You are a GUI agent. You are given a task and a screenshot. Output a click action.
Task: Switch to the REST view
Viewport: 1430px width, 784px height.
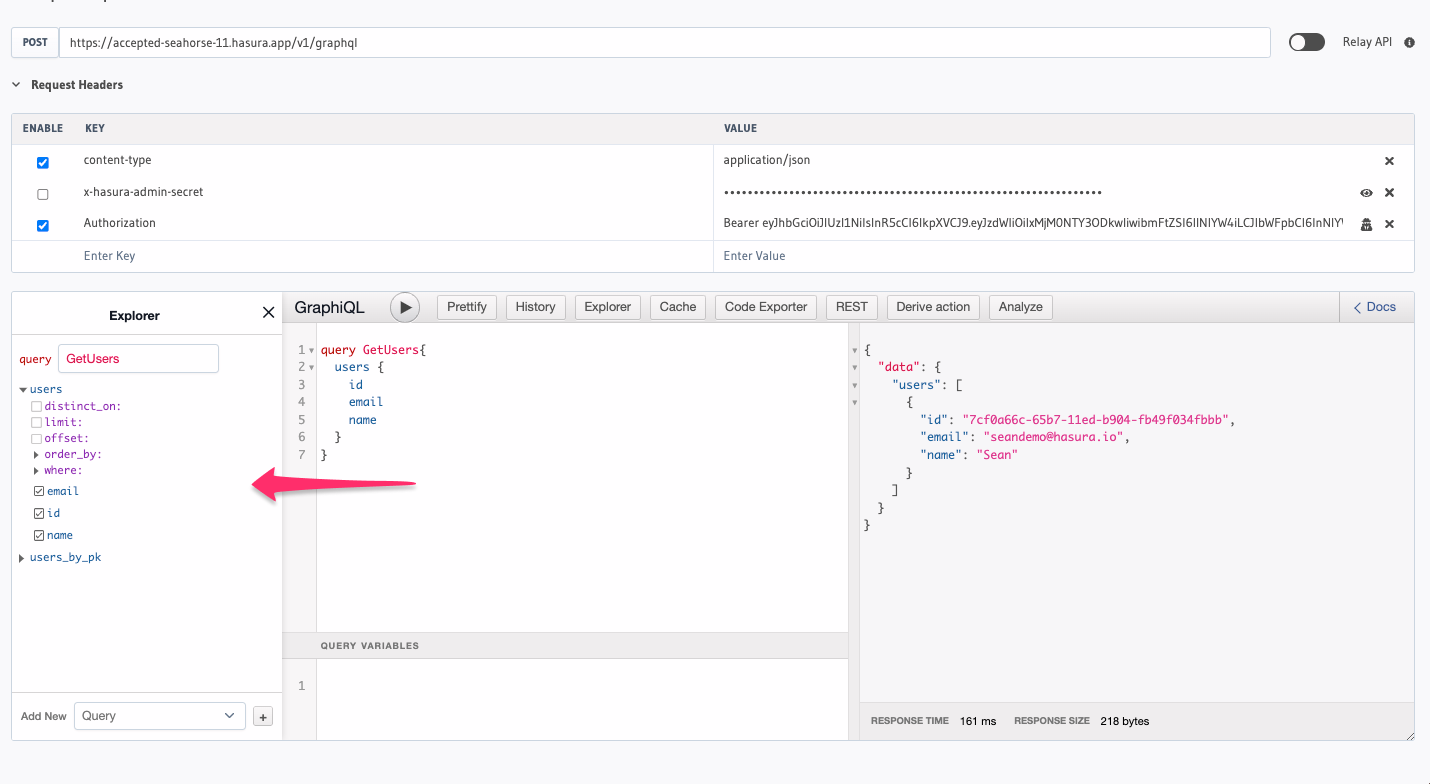pyautogui.click(x=851, y=307)
